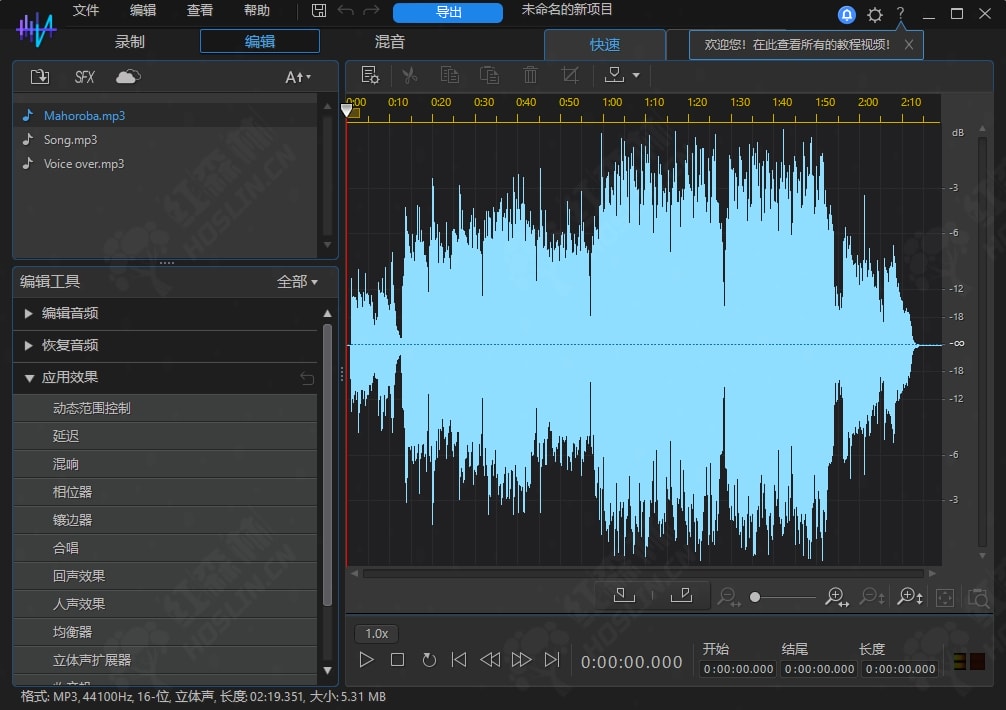Switch to the 混音 tab
The width and height of the screenshot is (1006, 710).
coord(390,42)
